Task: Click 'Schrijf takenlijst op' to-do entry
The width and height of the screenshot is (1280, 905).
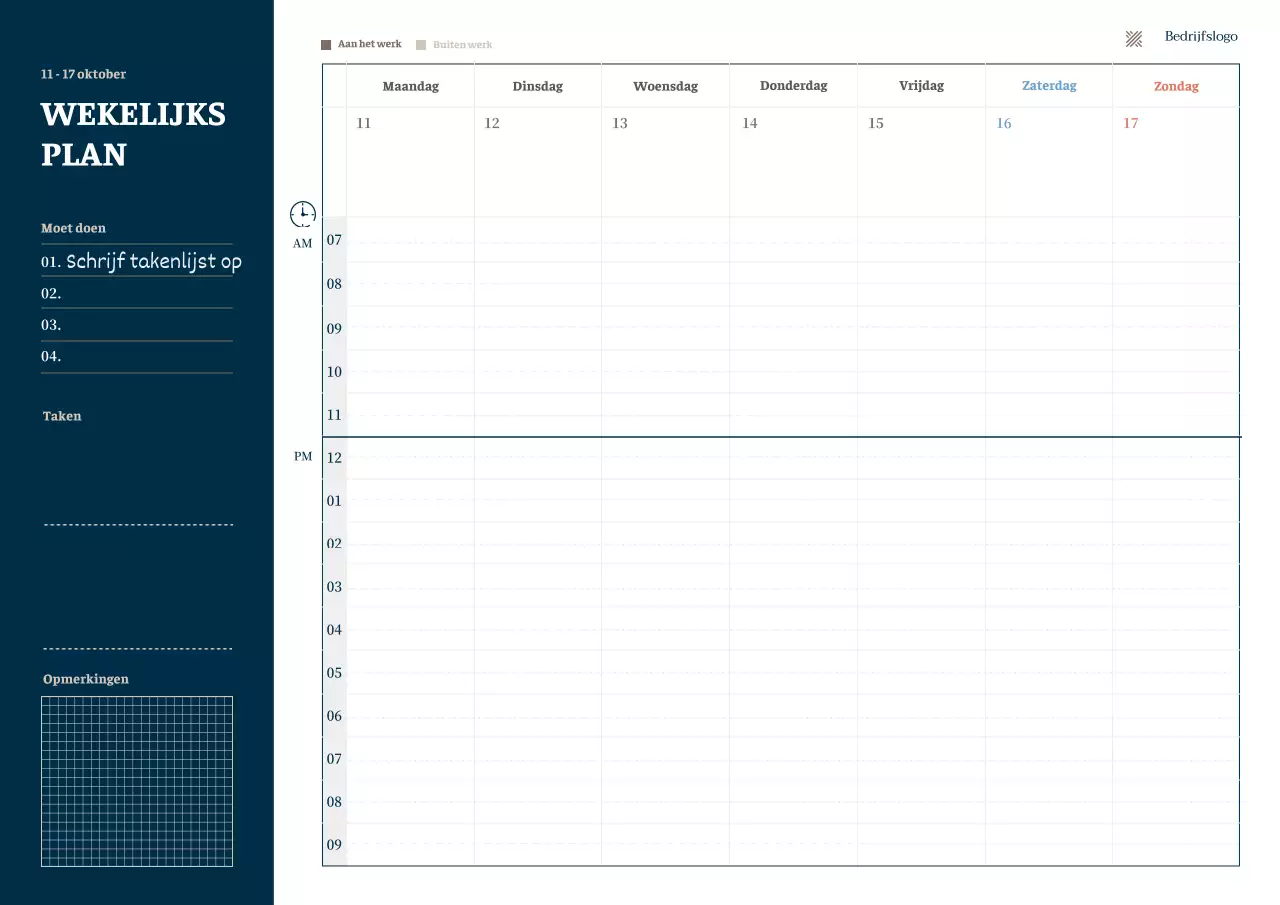Action: 153,262
